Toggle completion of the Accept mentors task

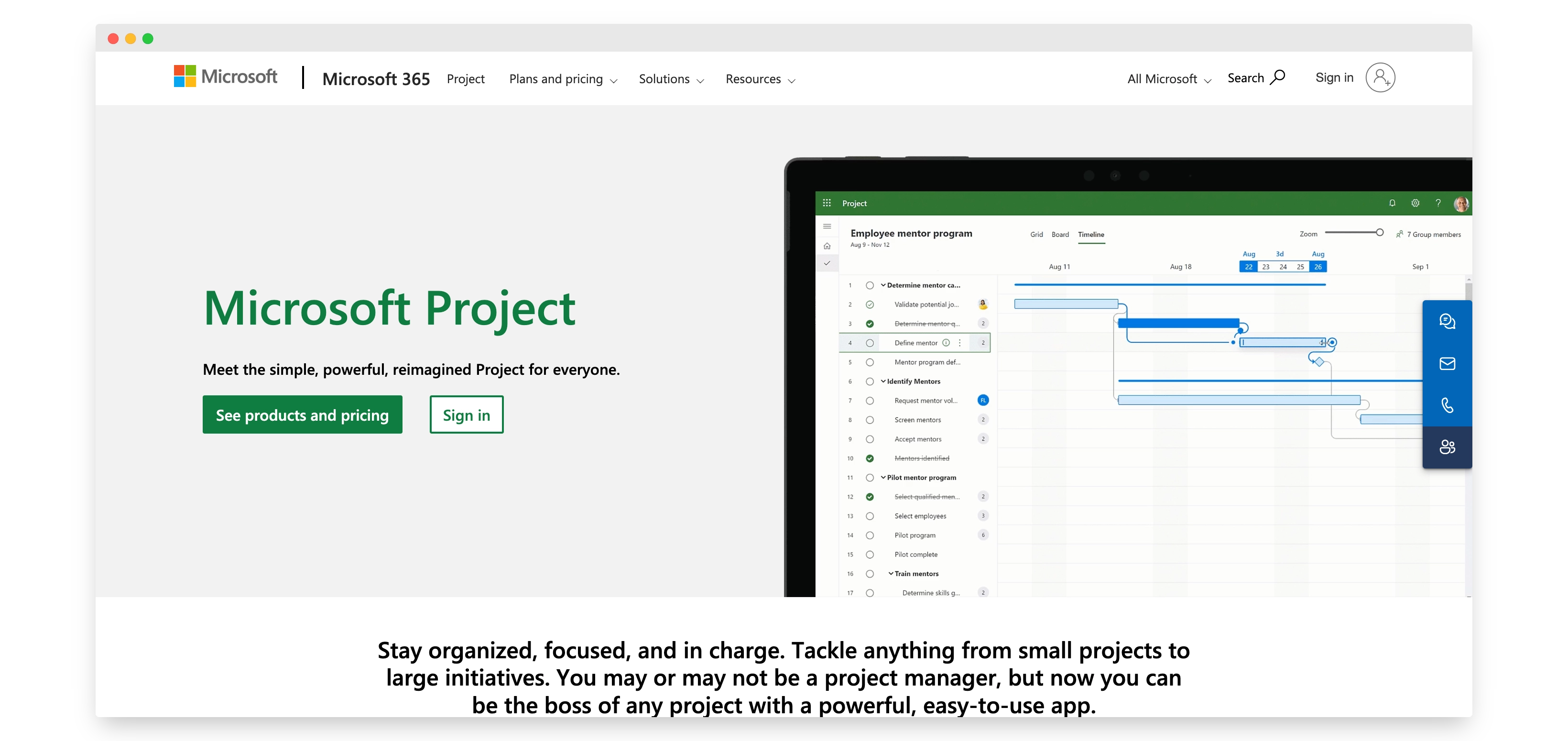[869, 439]
